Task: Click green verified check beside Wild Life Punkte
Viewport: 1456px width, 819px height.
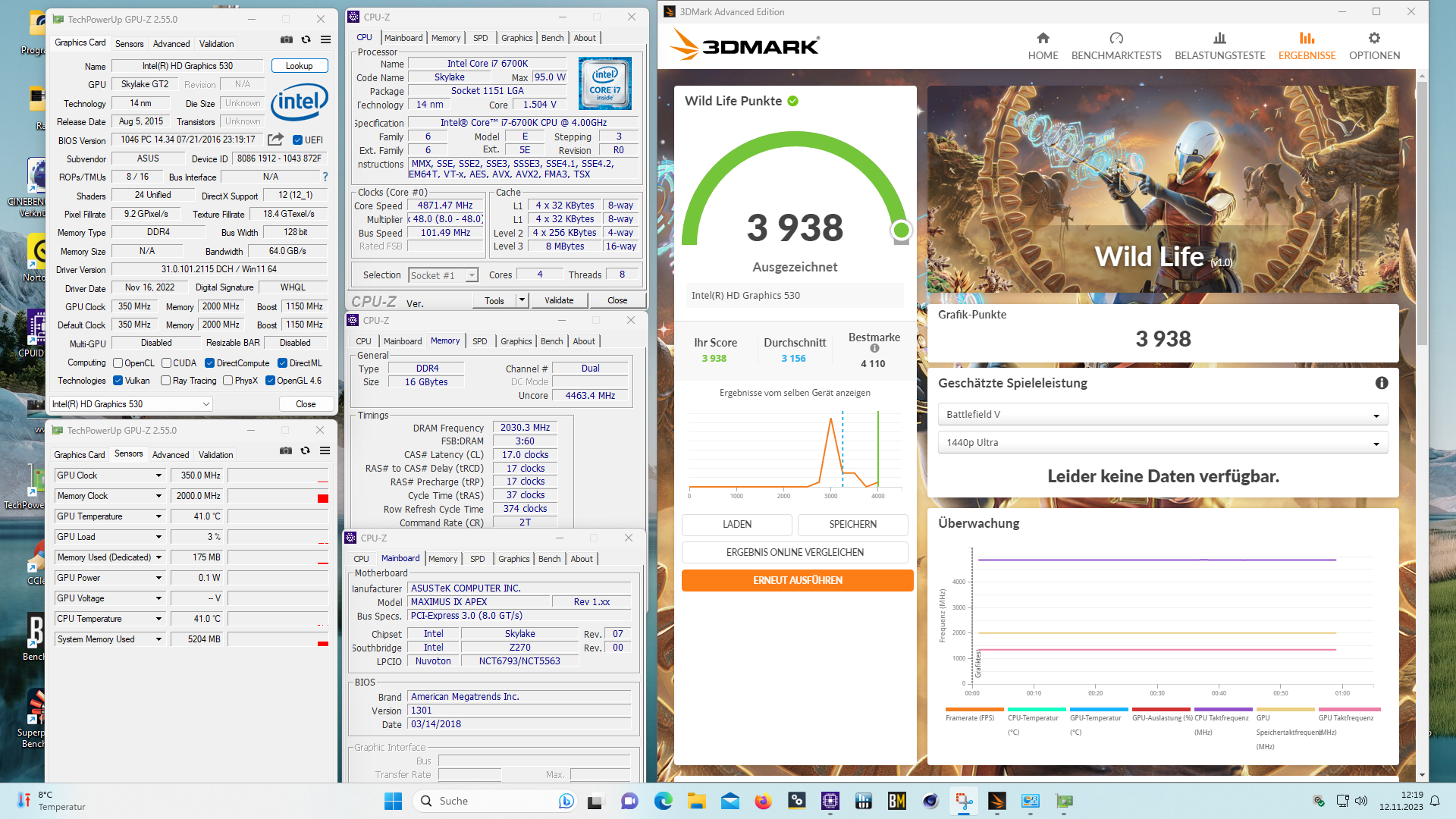Action: coord(792,101)
